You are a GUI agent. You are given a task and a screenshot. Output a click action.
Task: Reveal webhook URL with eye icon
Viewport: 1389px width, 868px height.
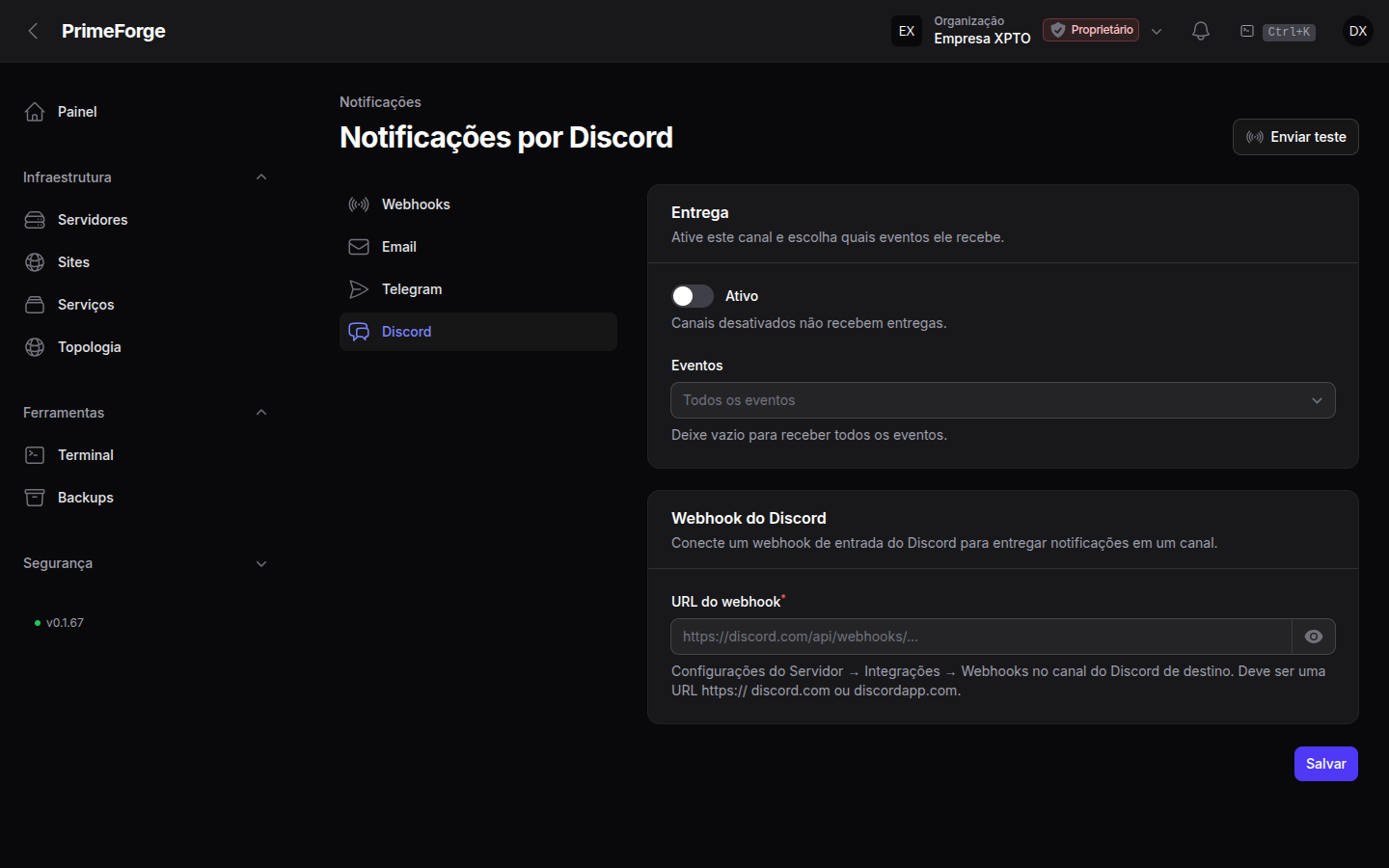(1314, 637)
